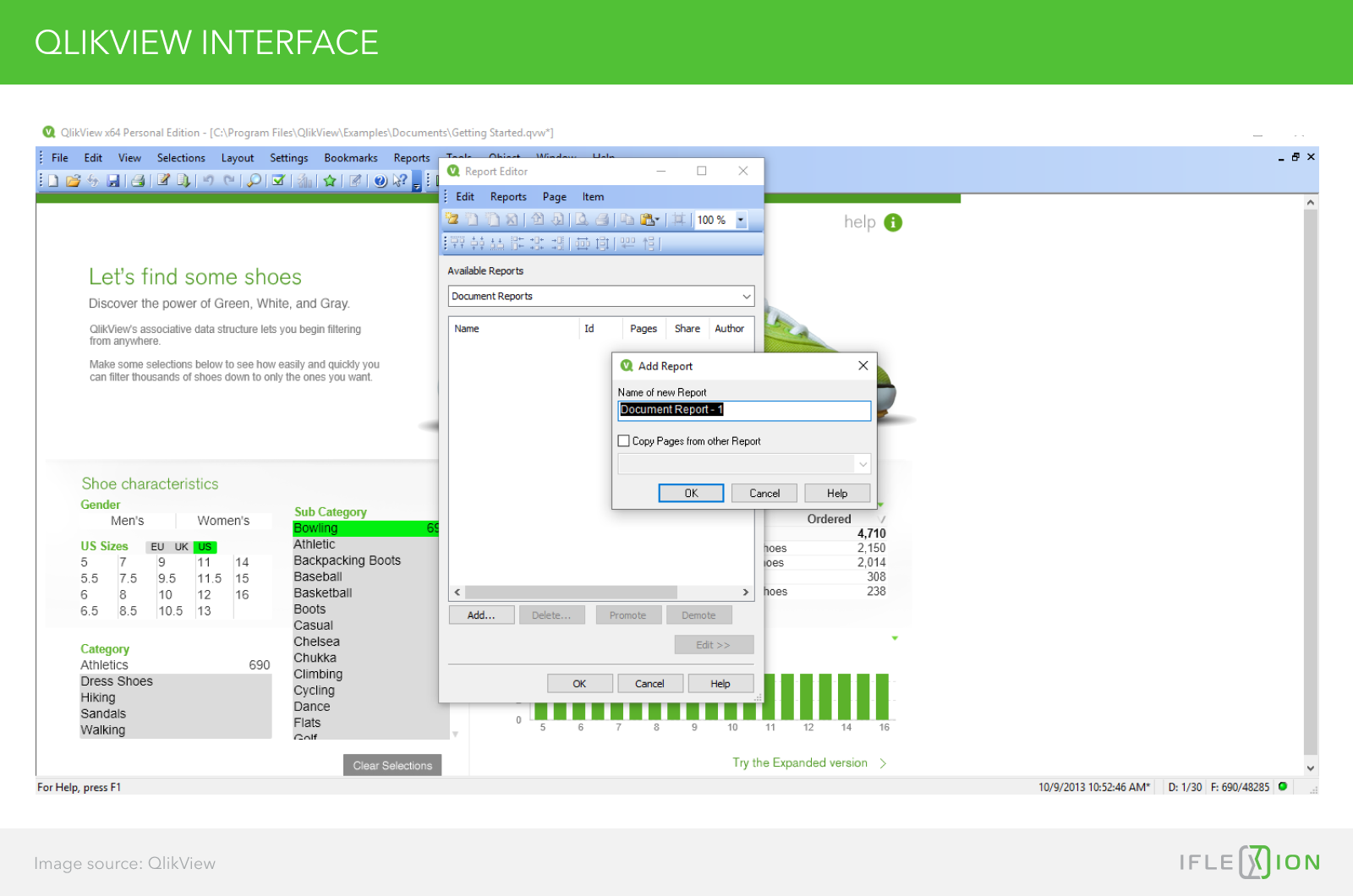This screenshot has width=1353, height=896.
Task: Click the New document icon in main toolbar
Action: click(53, 180)
